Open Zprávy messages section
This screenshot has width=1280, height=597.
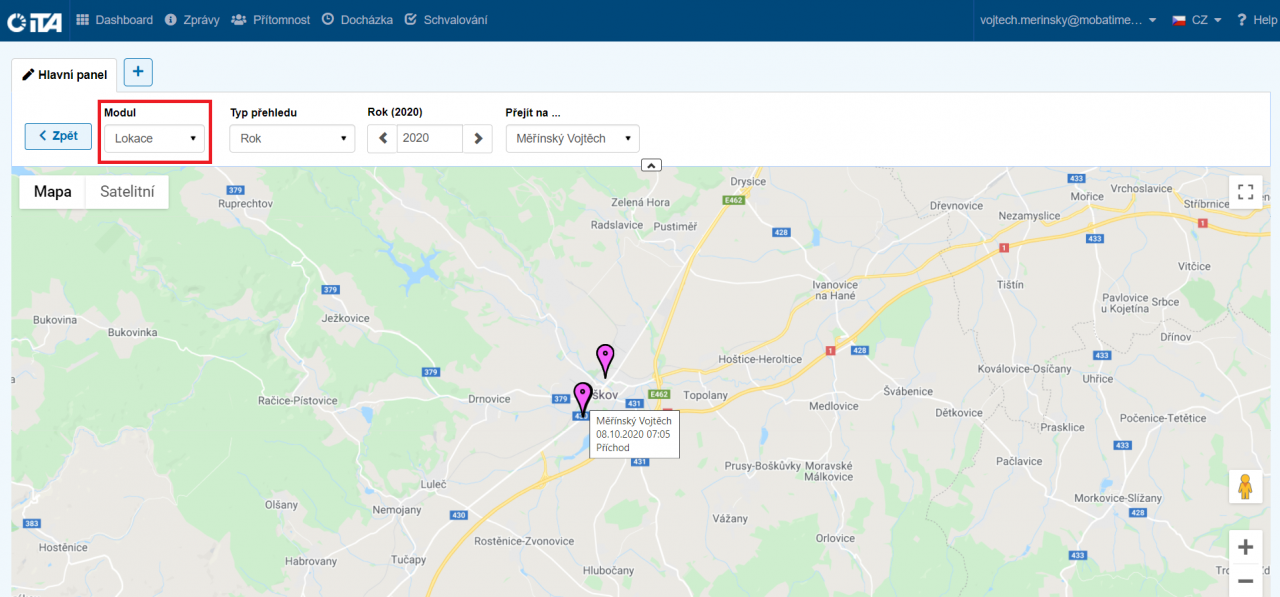192,20
